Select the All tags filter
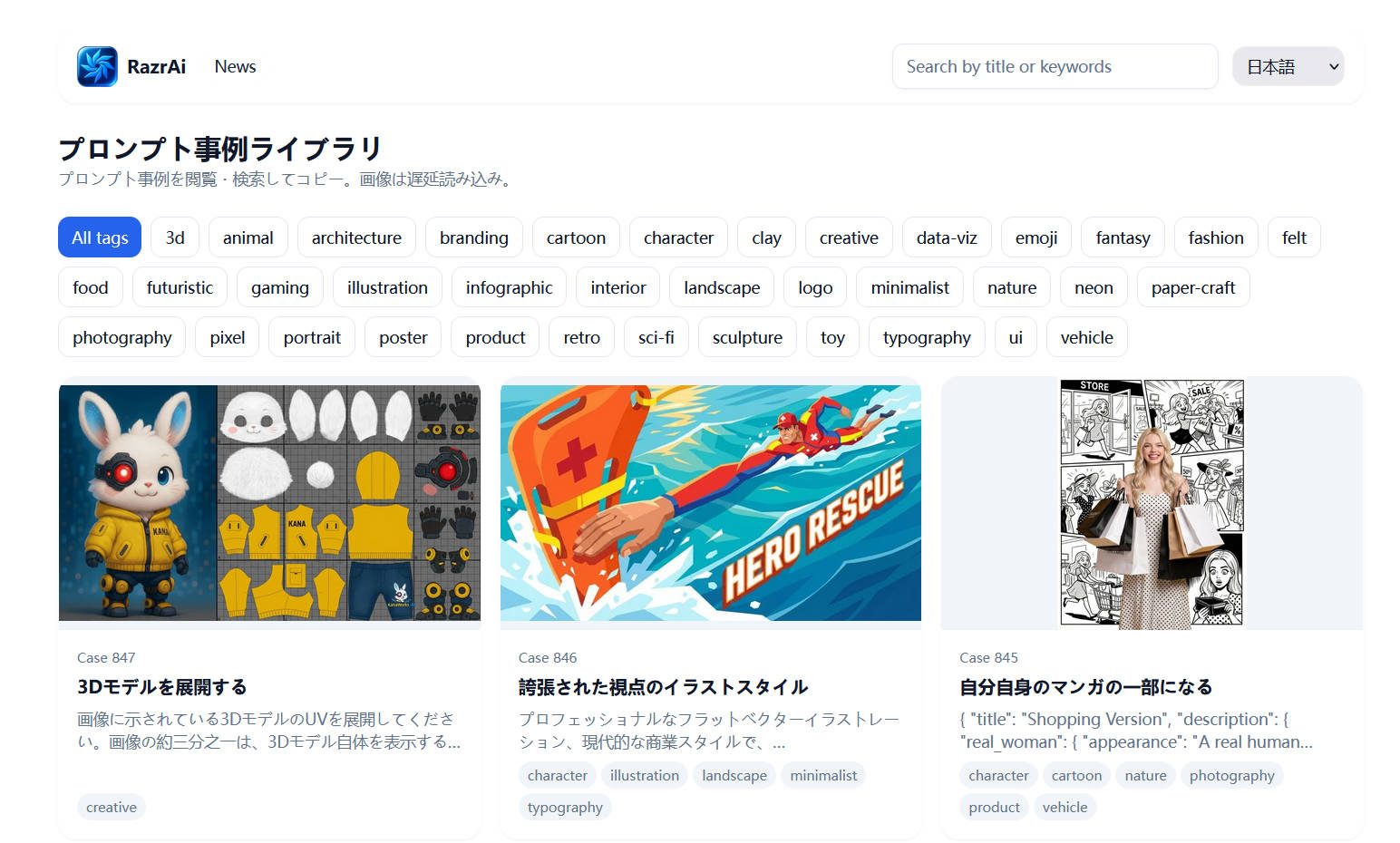This screenshot has width=1400, height=843. tap(100, 237)
